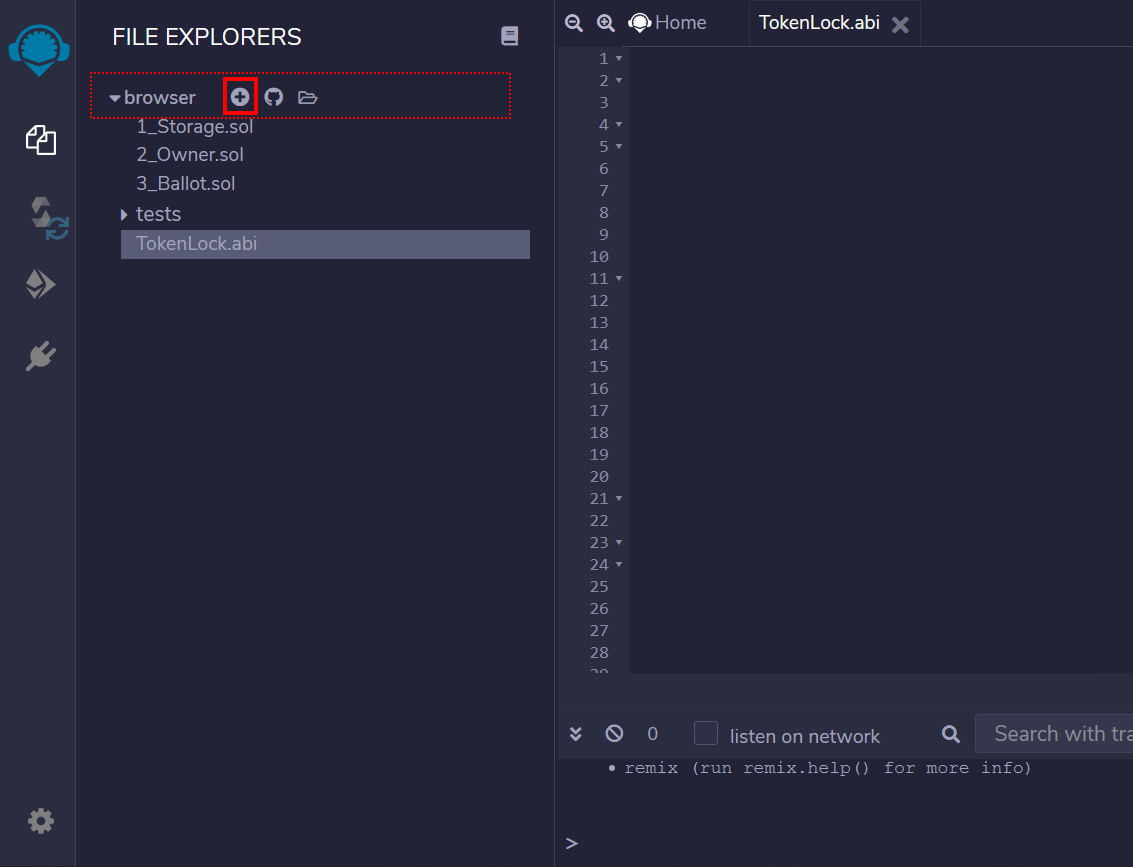Open File Explorers documentation book icon
Viewport: 1133px width, 867px height.
click(x=509, y=36)
